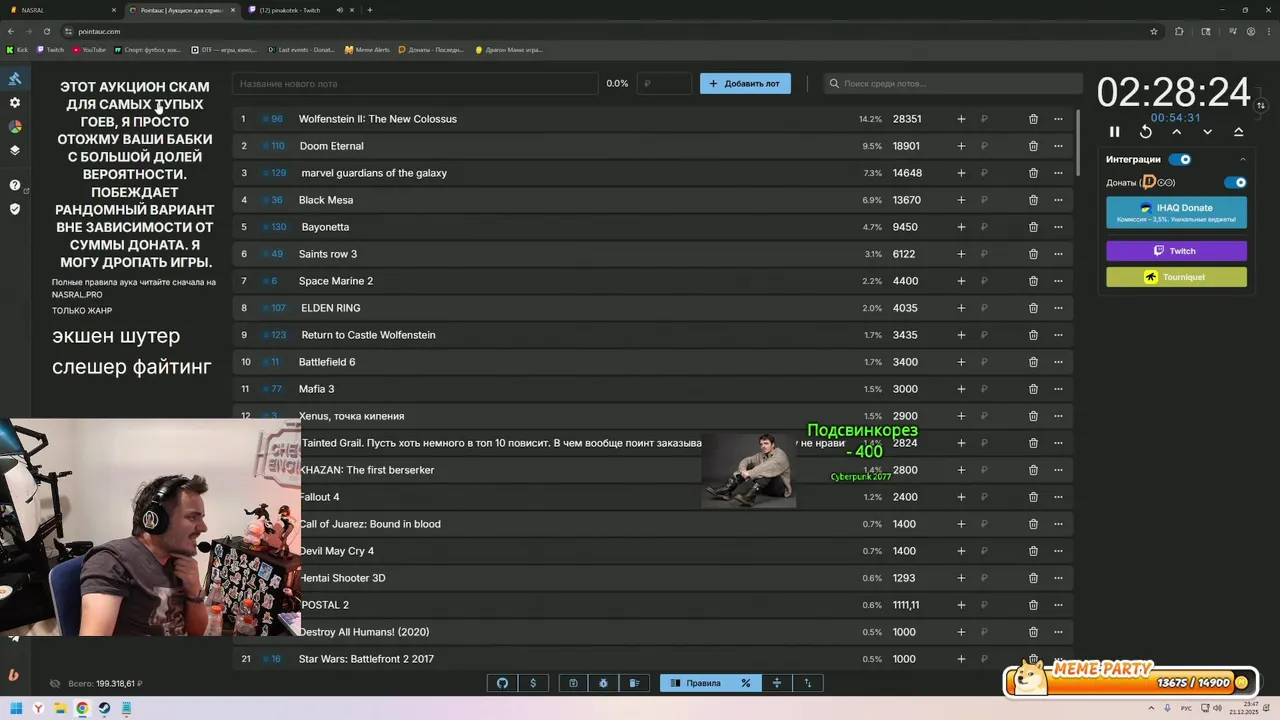Click the Tourniquet integration button
The width and height of the screenshot is (1280, 720).
(1176, 277)
